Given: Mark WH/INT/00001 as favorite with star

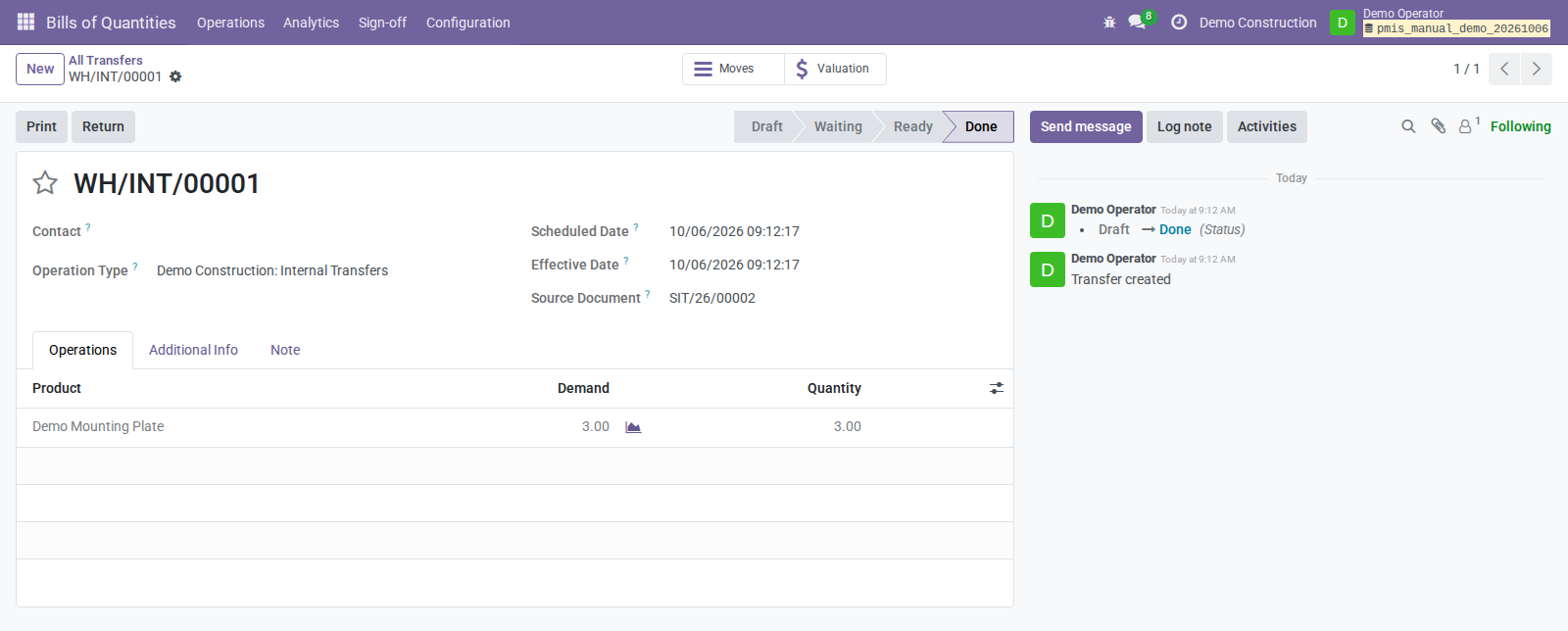Looking at the screenshot, I should pyautogui.click(x=45, y=183).
